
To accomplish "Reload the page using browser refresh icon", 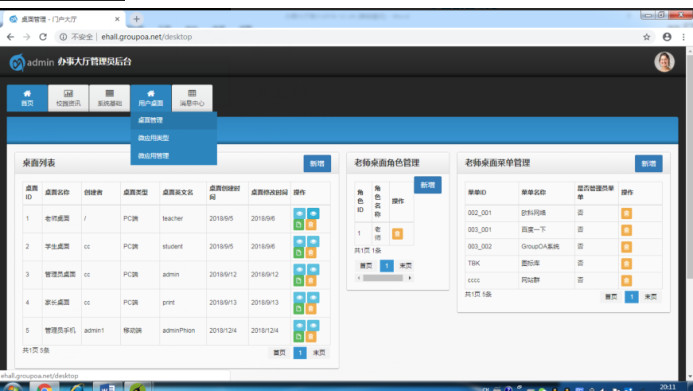I will [x=43, y=37].
